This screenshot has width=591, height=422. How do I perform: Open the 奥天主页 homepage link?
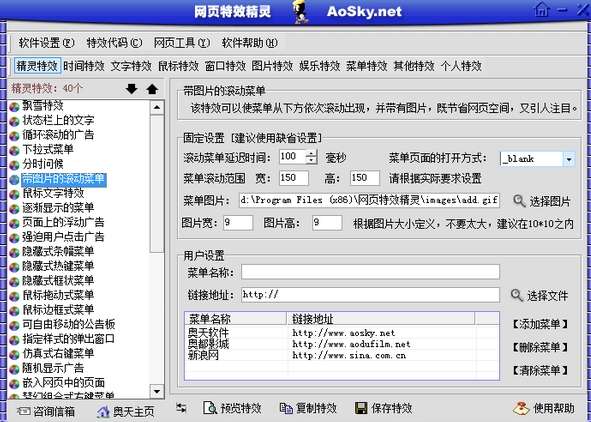click(x=126, y=411)
